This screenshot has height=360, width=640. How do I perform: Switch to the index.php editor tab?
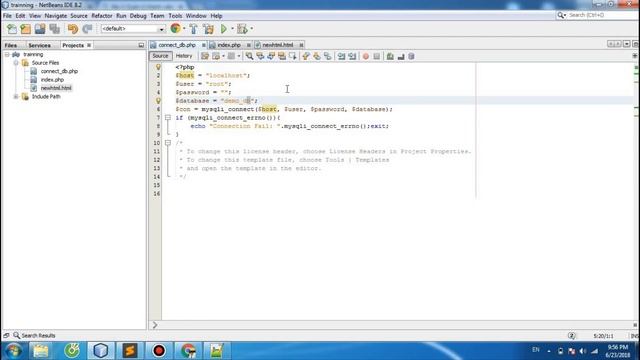point(229,45)
